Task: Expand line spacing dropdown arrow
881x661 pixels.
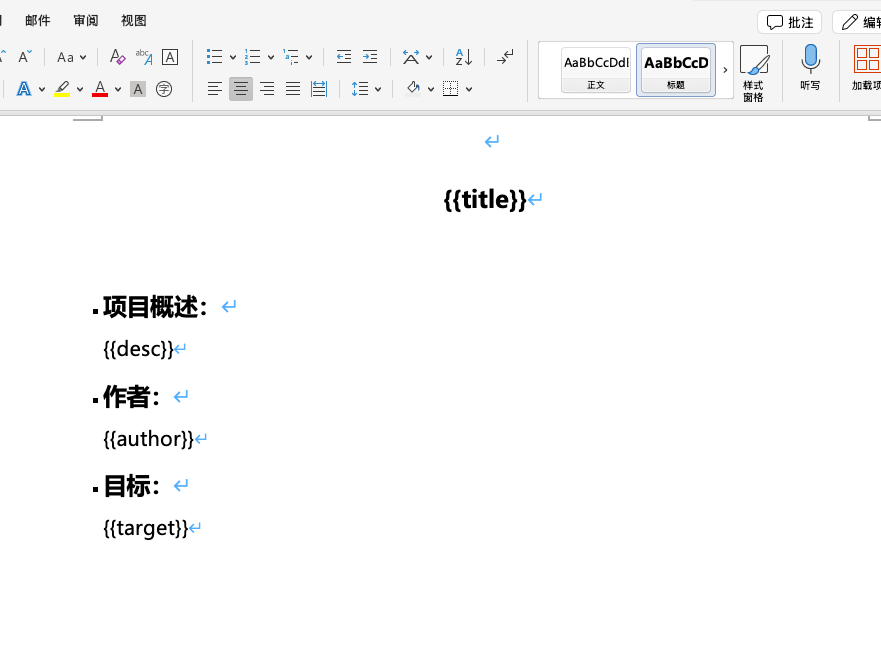Action: tap(378, 89)
